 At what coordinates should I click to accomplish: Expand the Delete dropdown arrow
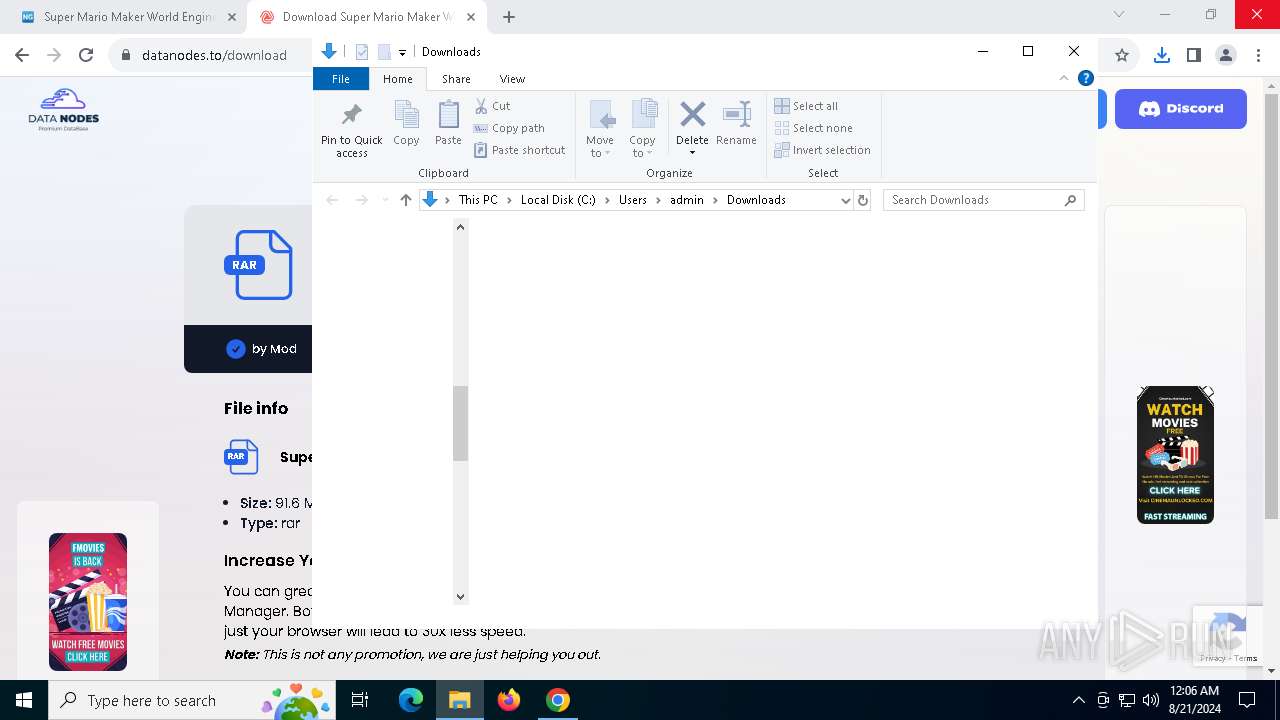[x=692, y=153]
